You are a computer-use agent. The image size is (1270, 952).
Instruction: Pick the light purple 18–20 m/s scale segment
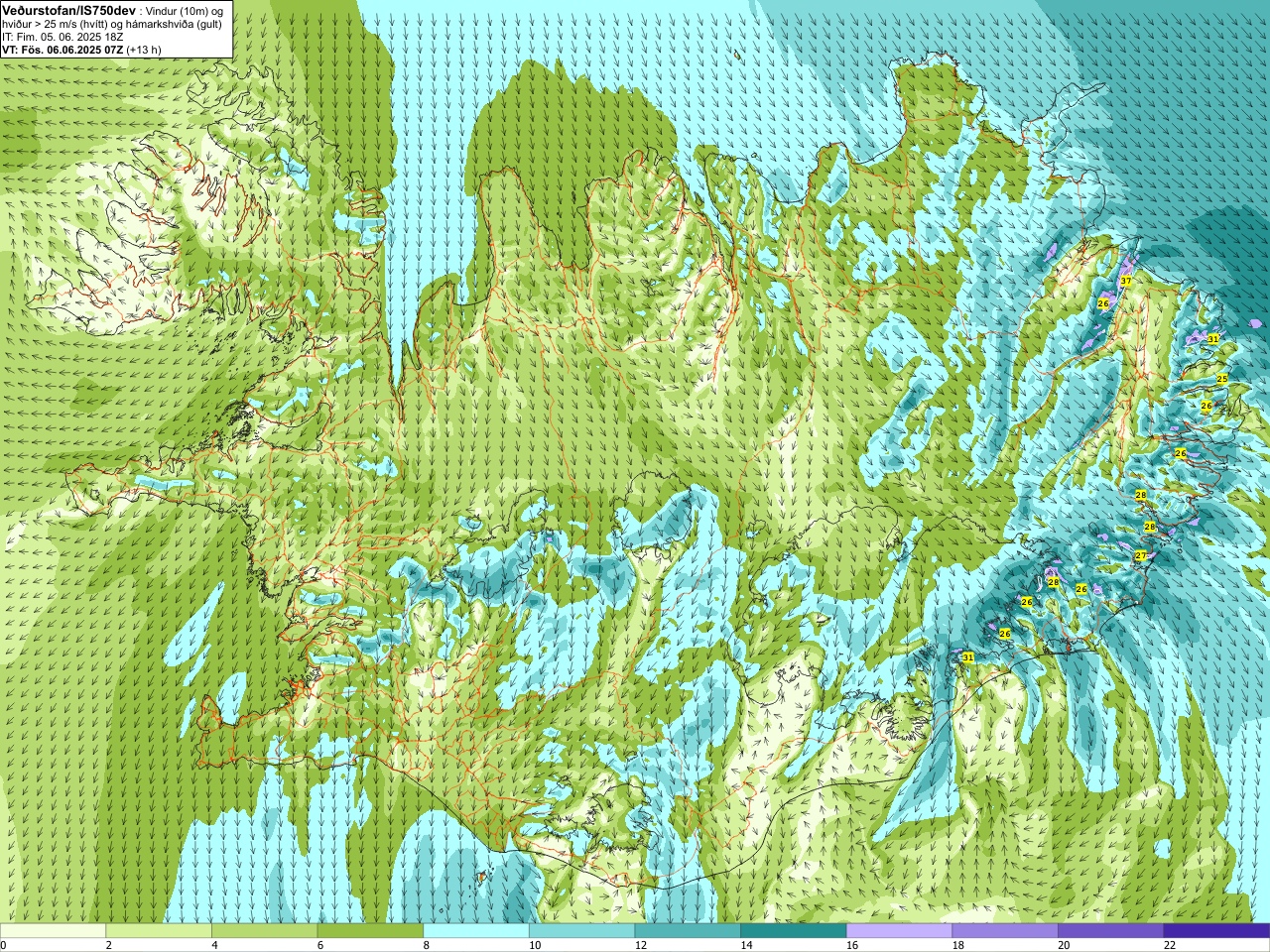[x=1005, y=931]
